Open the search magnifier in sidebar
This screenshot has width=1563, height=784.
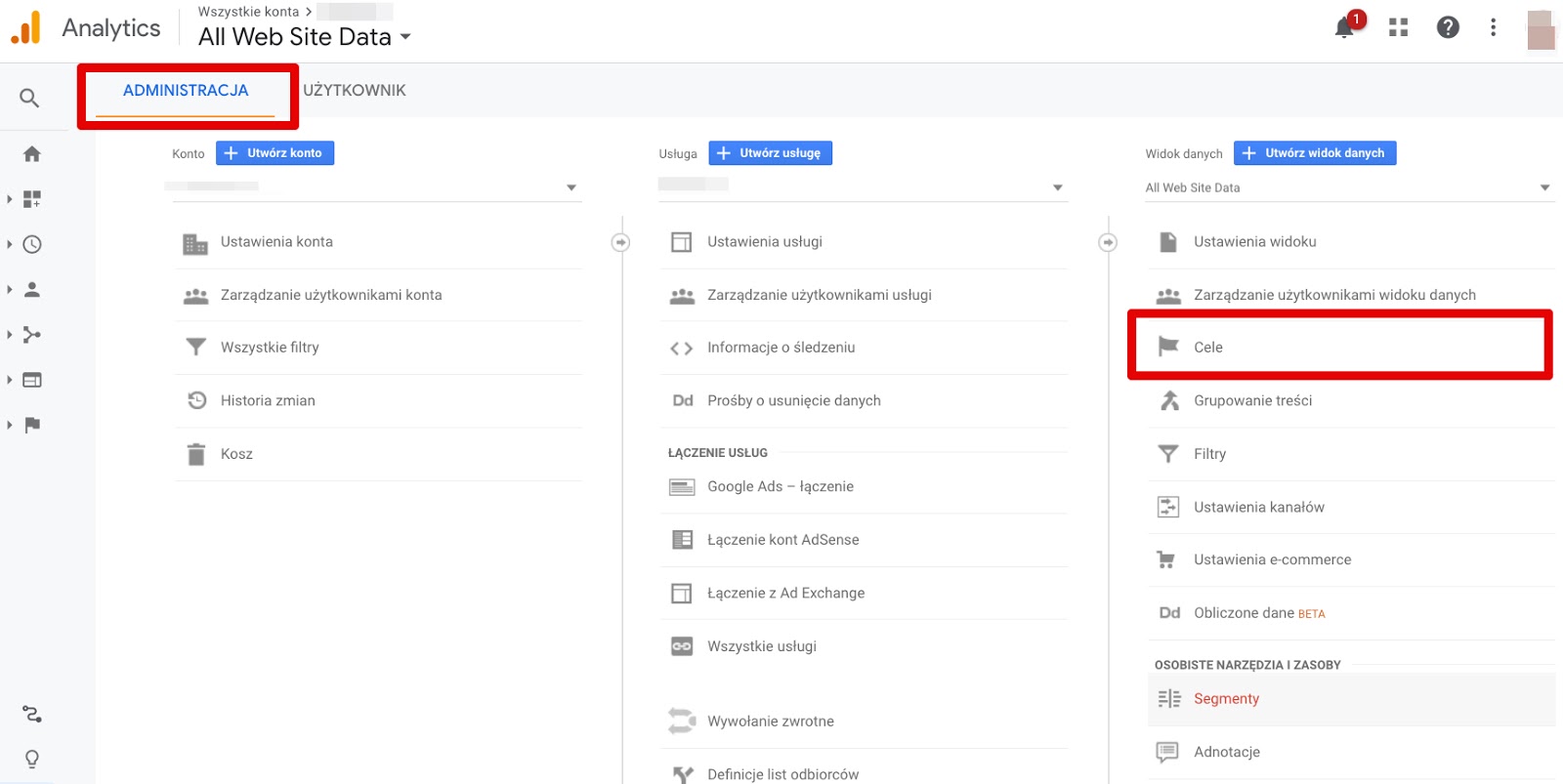30,98
